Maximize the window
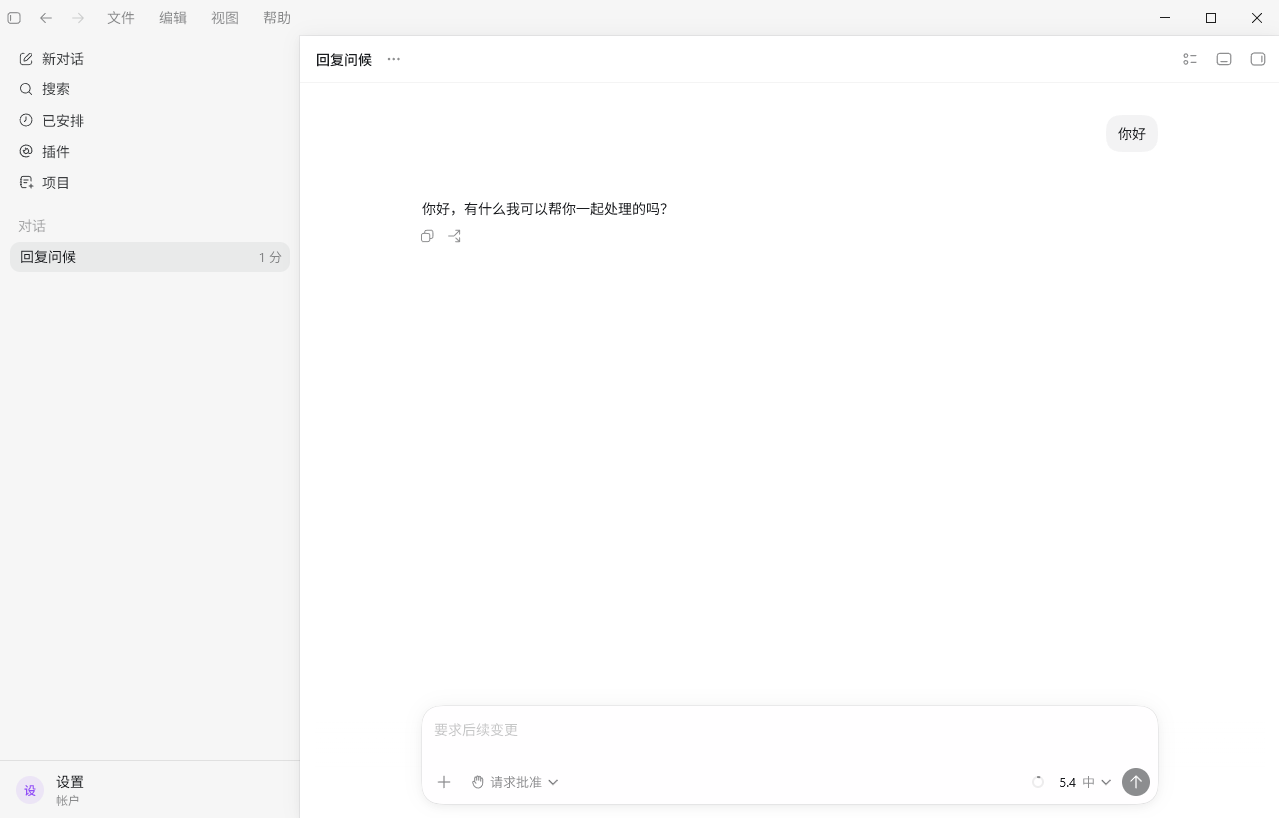This screenshot has height=818, width=1279. (x=1211, y=18)
